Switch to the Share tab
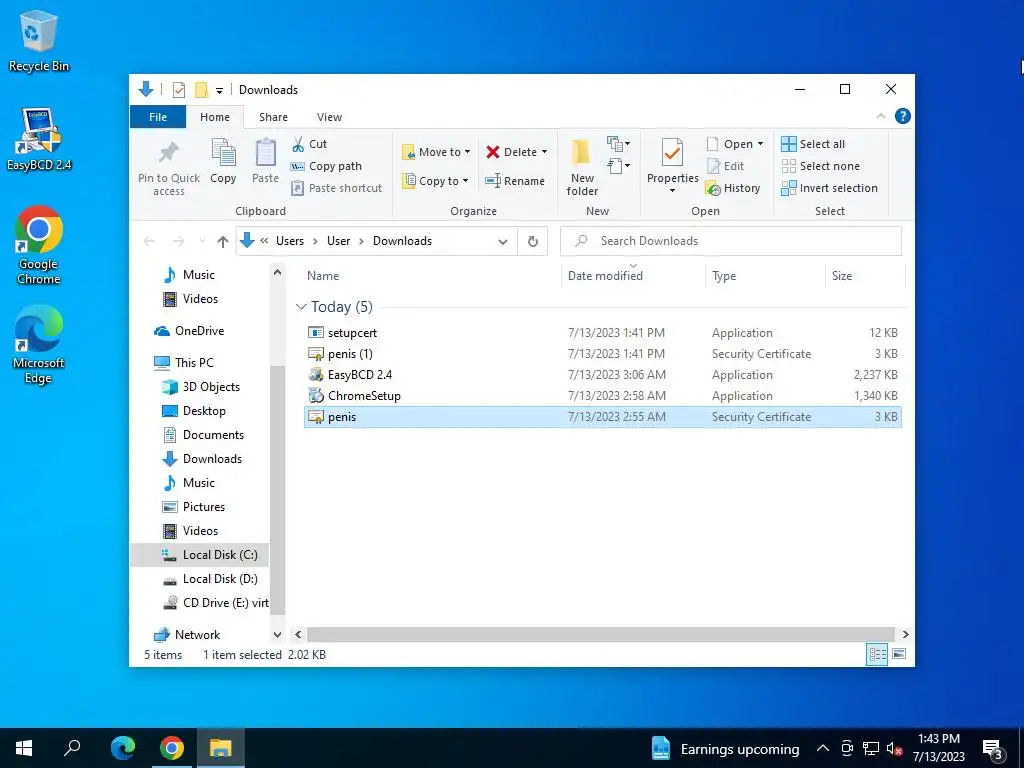The width and height of the screenshot is (1024, 768). click(x=273, y=117)
